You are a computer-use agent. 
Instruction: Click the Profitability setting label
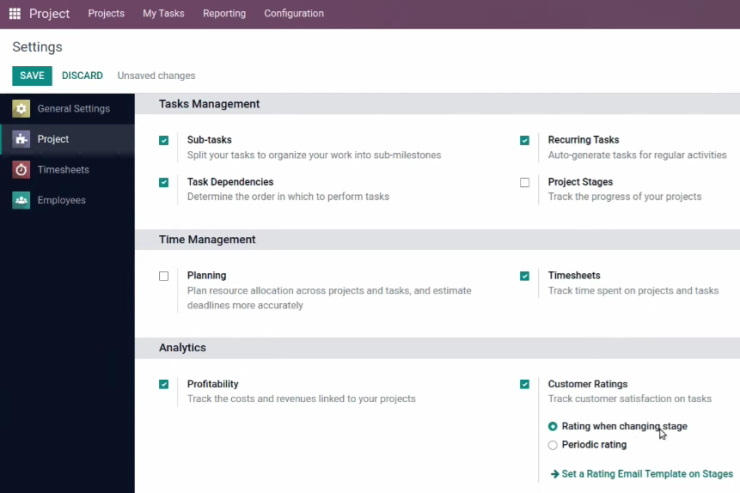(213, 384)
